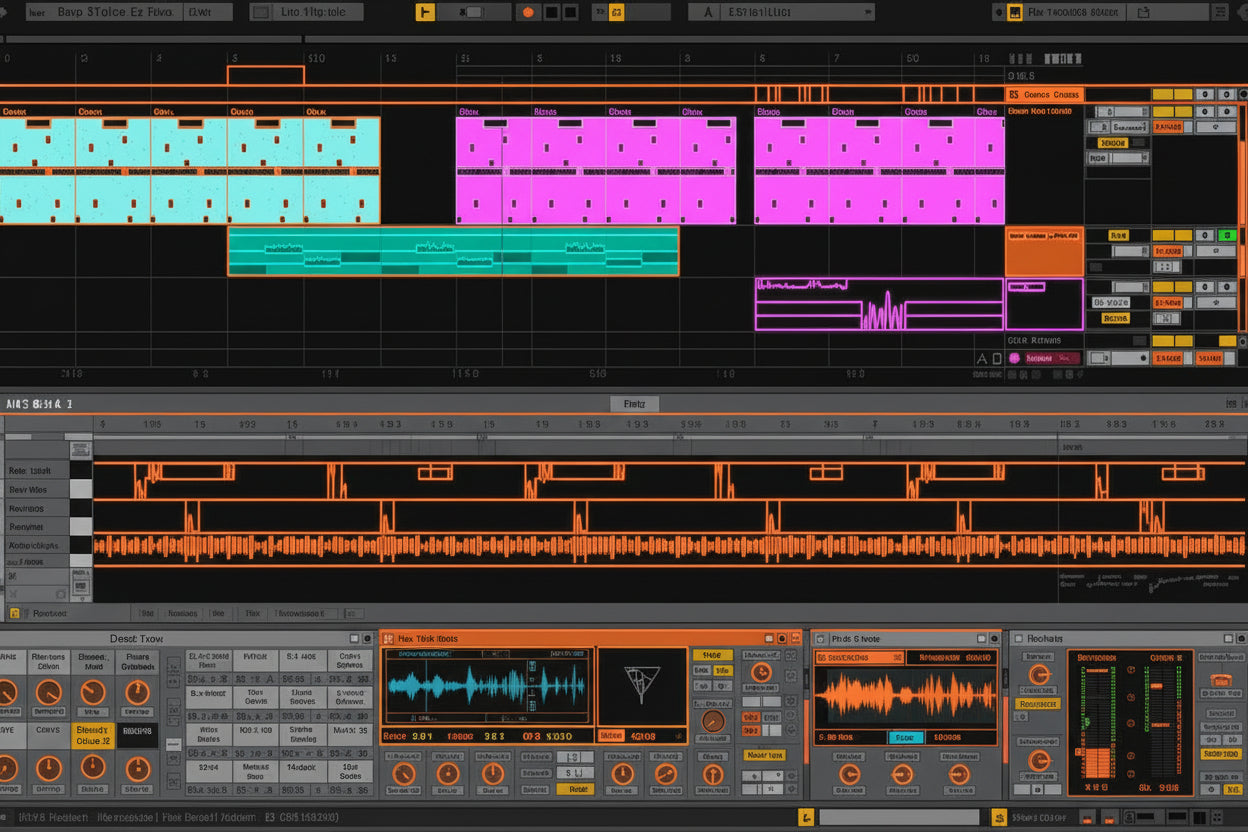This screenshot has height=832, width=1248.
Task: Click the record dot icon in the transport bar
Action: [529, 11]
